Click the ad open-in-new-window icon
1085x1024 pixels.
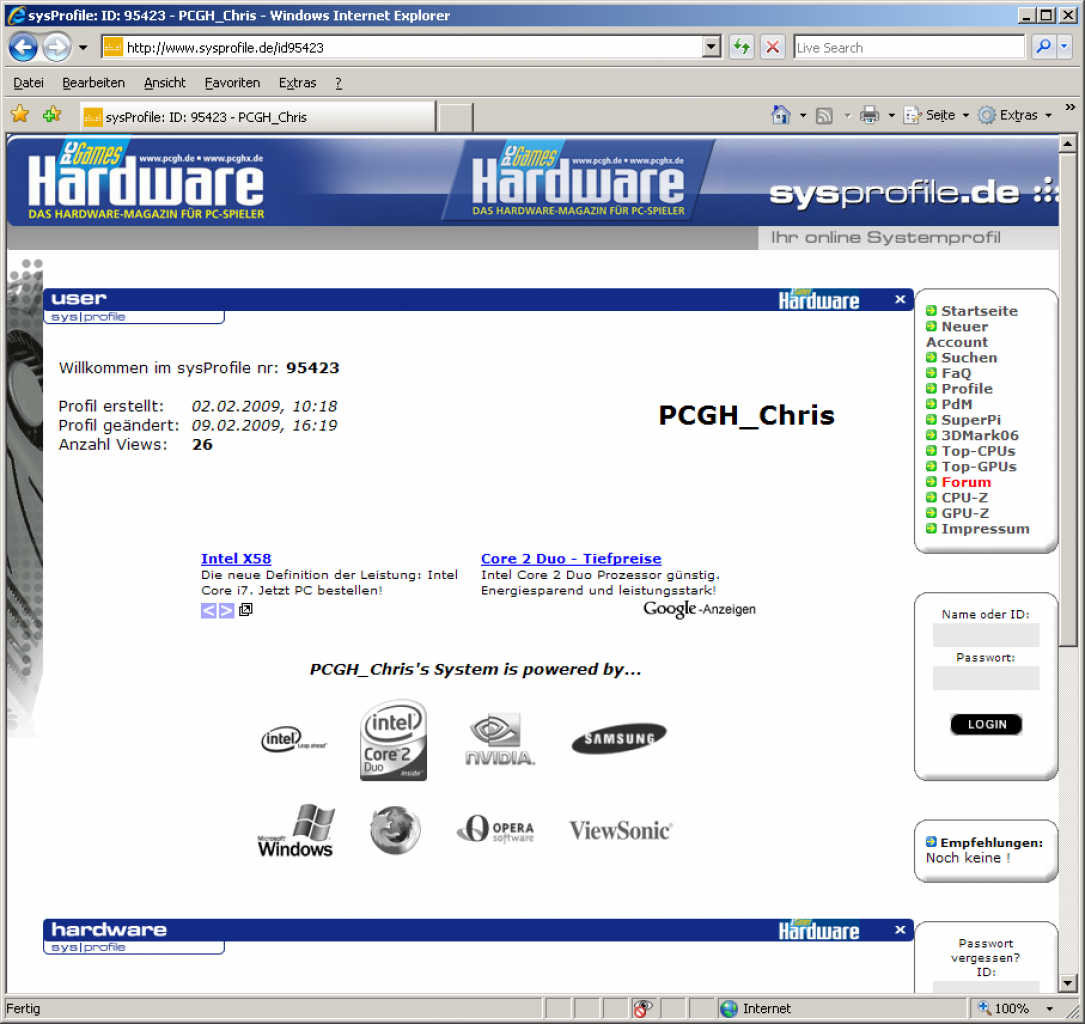(246, 610)
